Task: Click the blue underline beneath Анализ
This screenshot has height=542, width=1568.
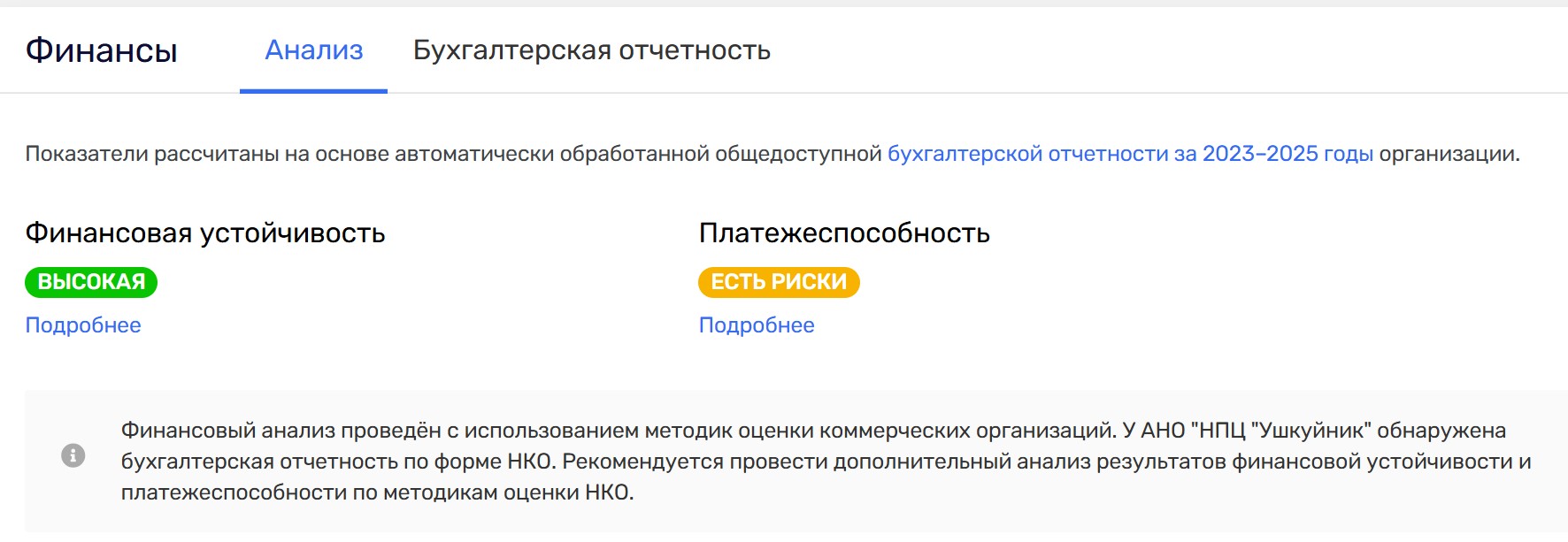Action: (x=313, y=90)
